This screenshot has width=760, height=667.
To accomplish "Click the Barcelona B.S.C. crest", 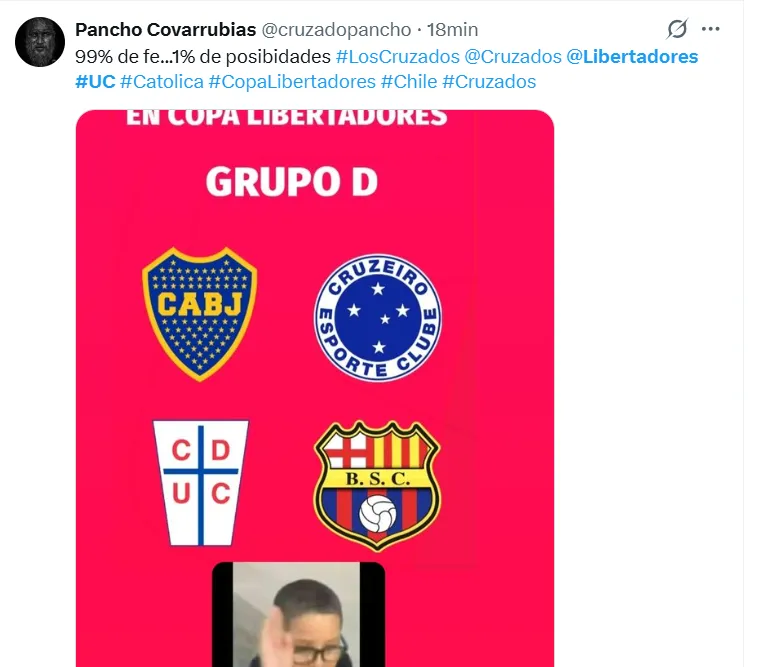I will click(377, 485).
